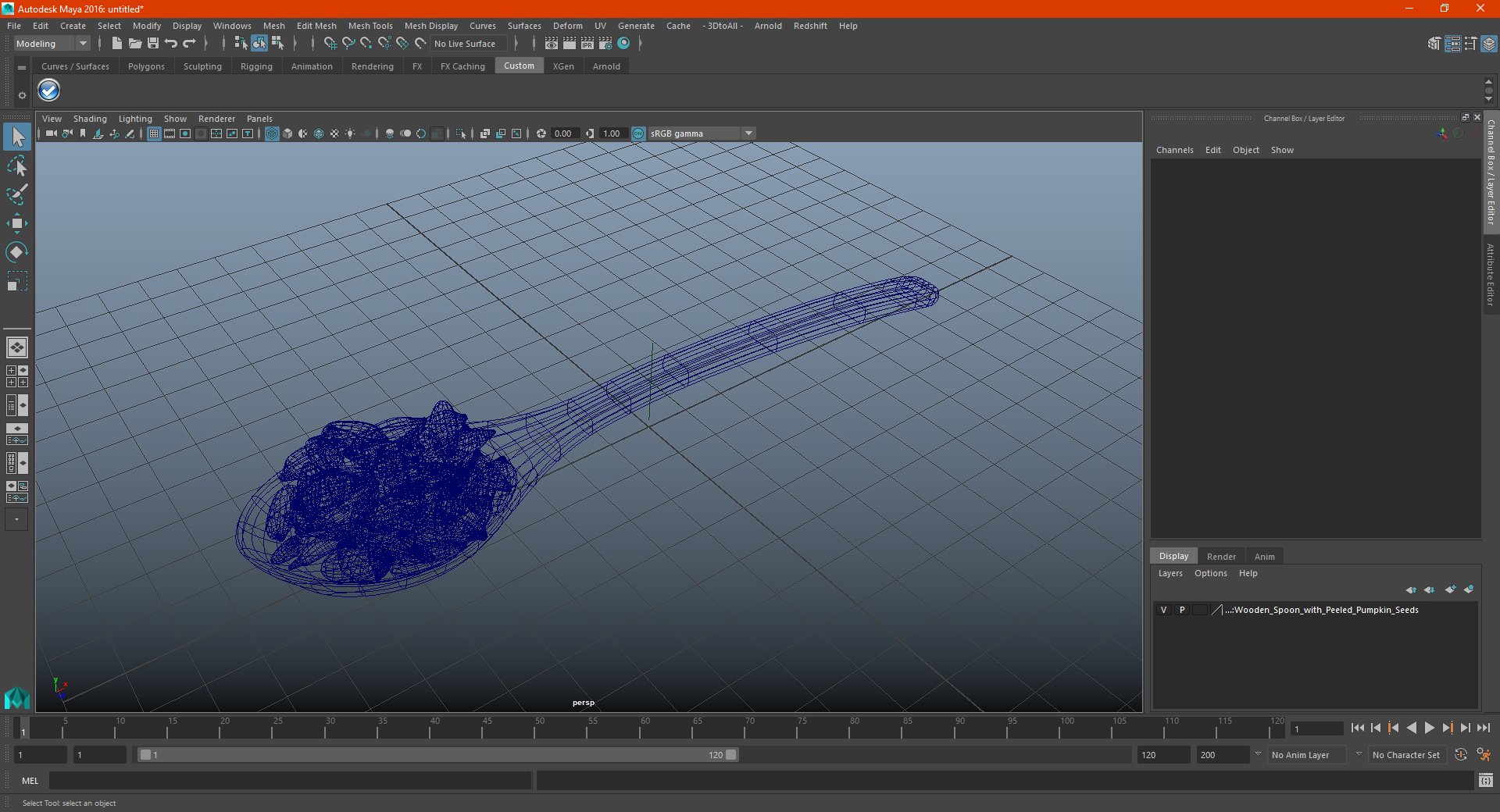
Task: Toggle auto keyframe button
Action: coord(1461,755)
